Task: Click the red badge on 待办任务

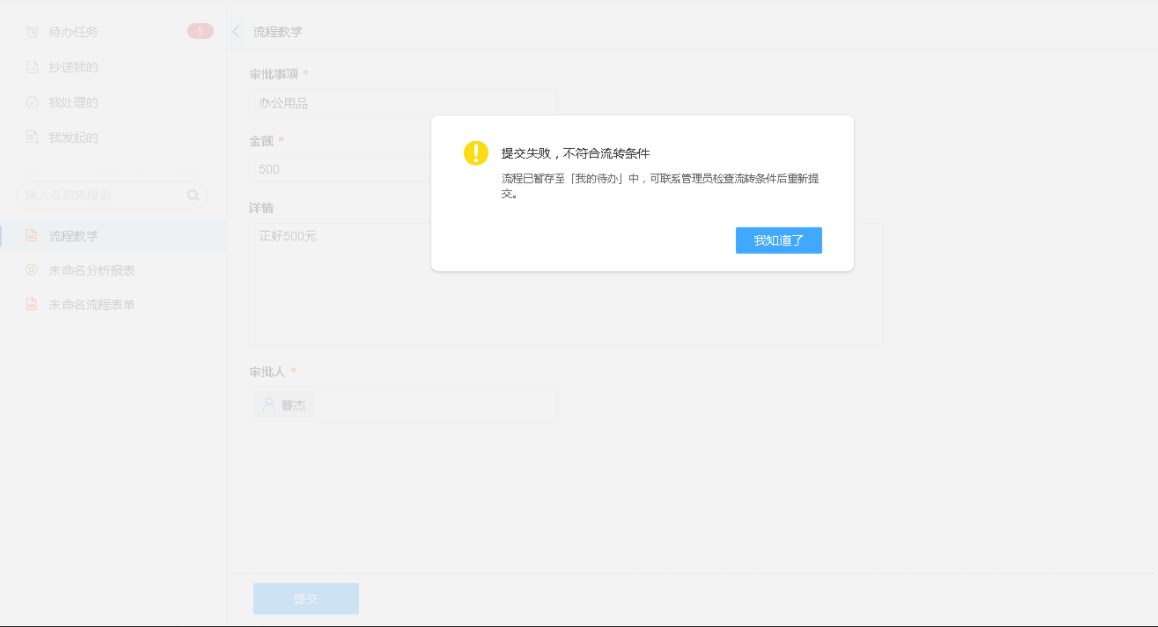Action: coord(200,31)
